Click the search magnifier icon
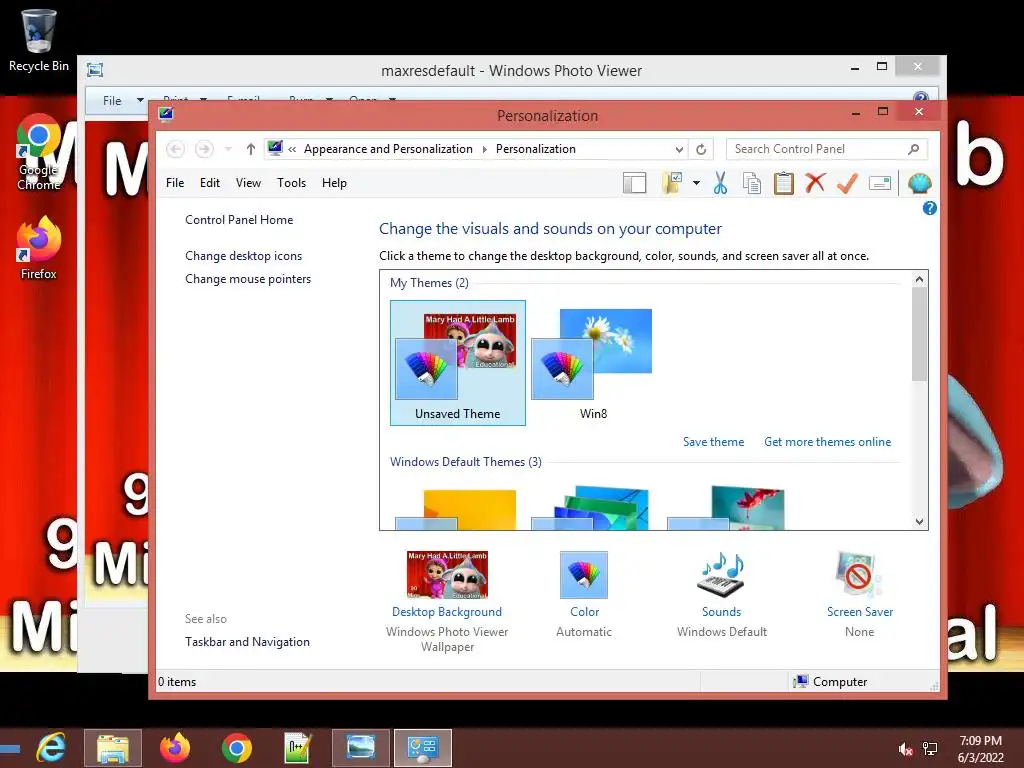1024x768 pixels. click(914, 150)
